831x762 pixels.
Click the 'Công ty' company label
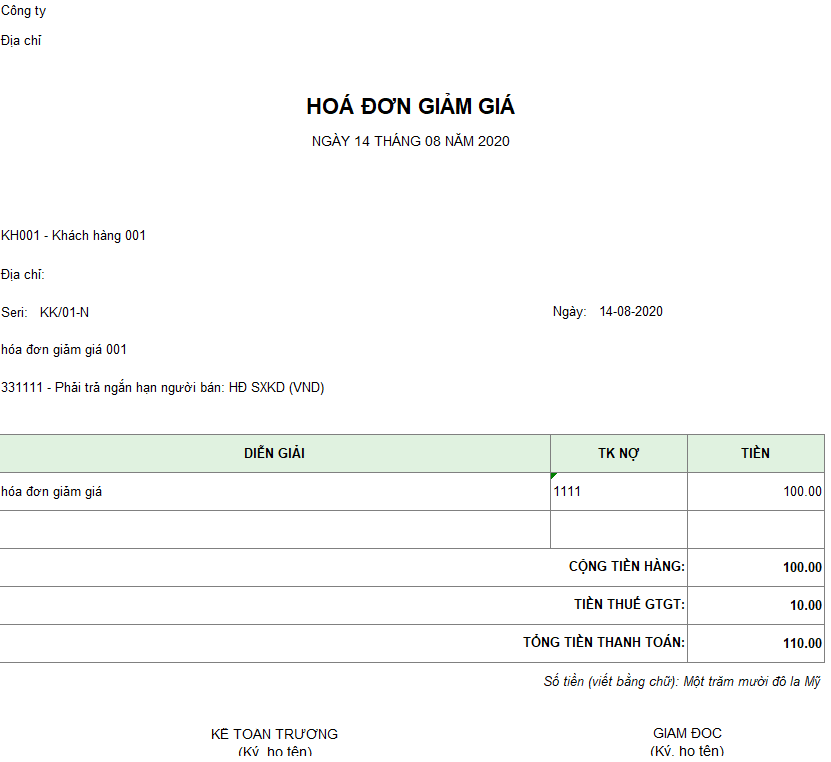click(23, 11)
